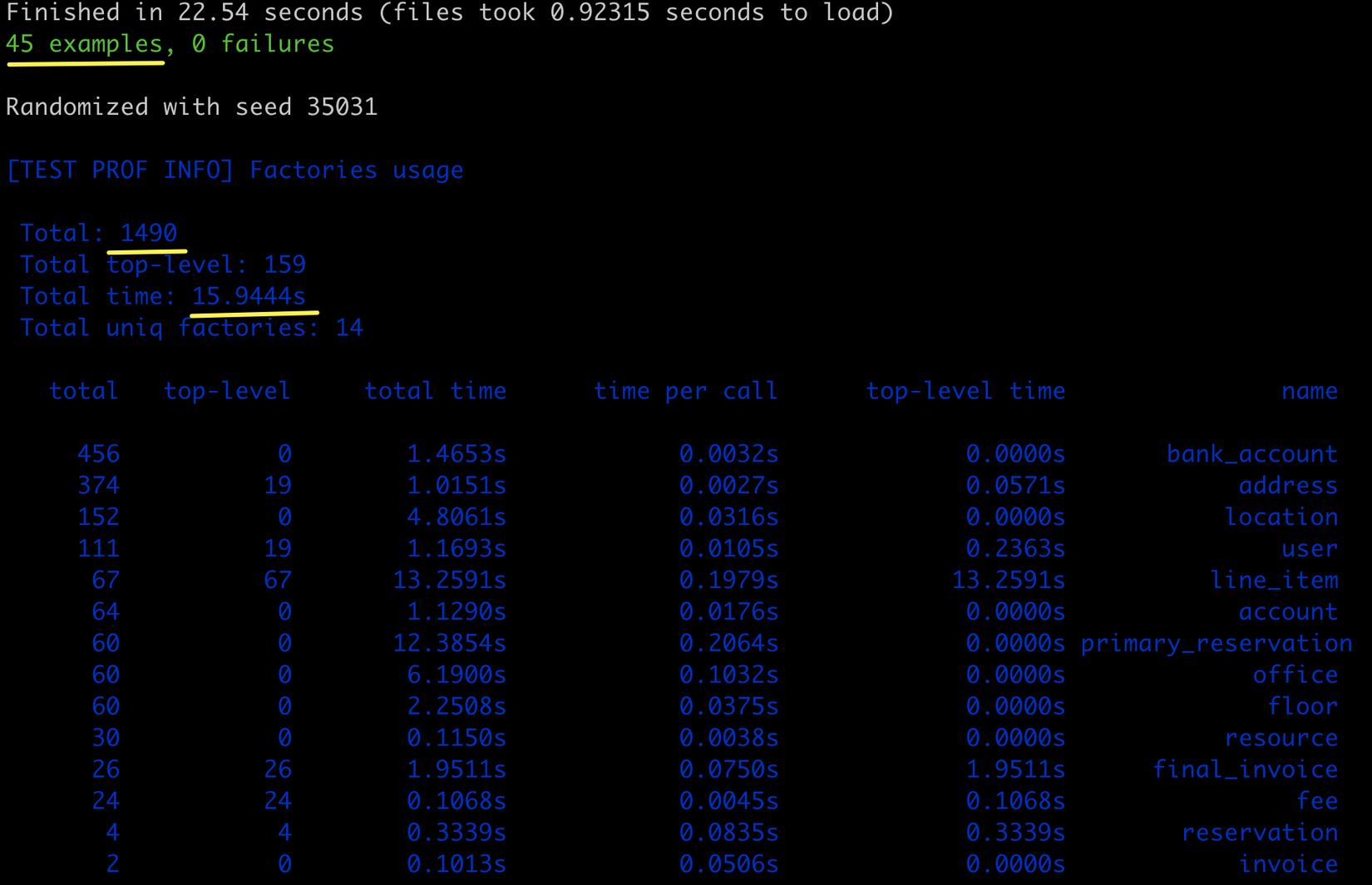Select the primary_reservation factory name
Screen dimensions: 1372x885
(x=1217, y=645)
